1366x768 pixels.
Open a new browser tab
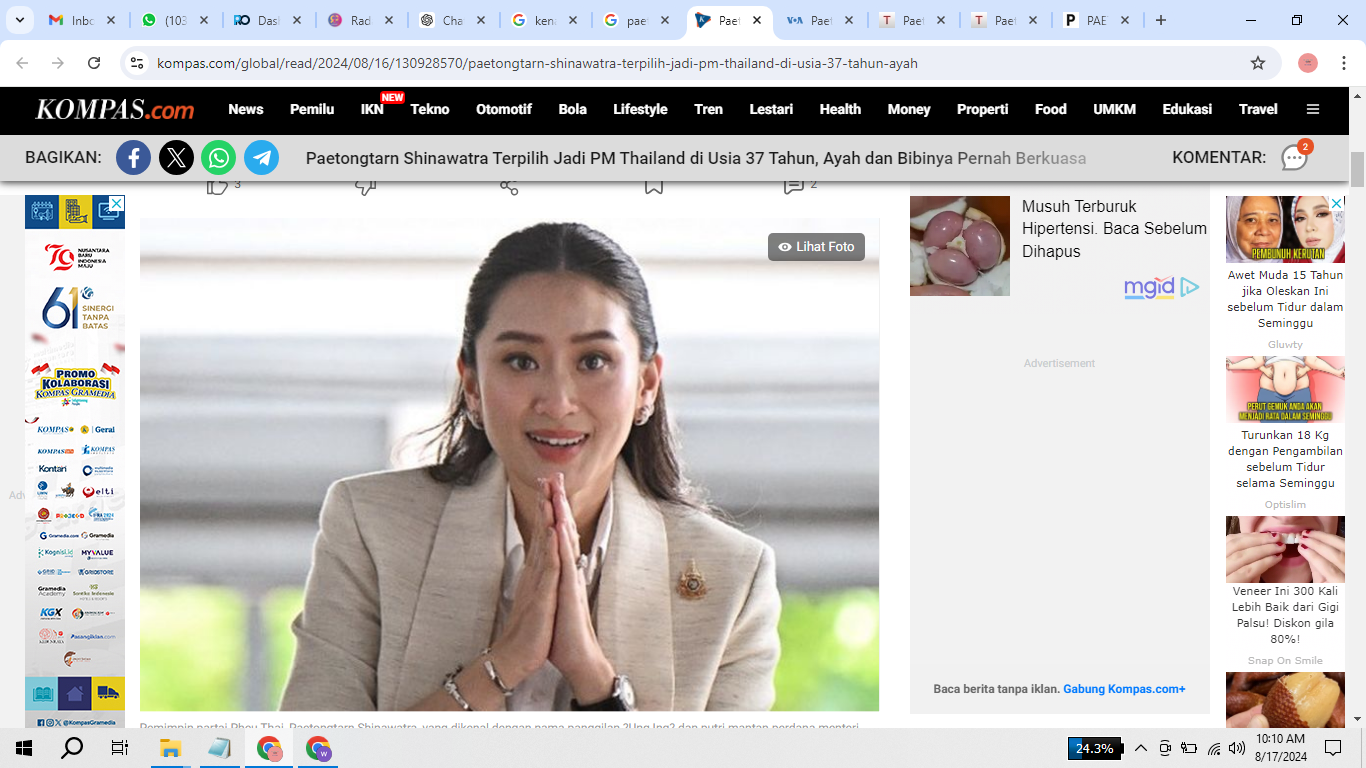pyautogui.click(x=1161, y=20)
